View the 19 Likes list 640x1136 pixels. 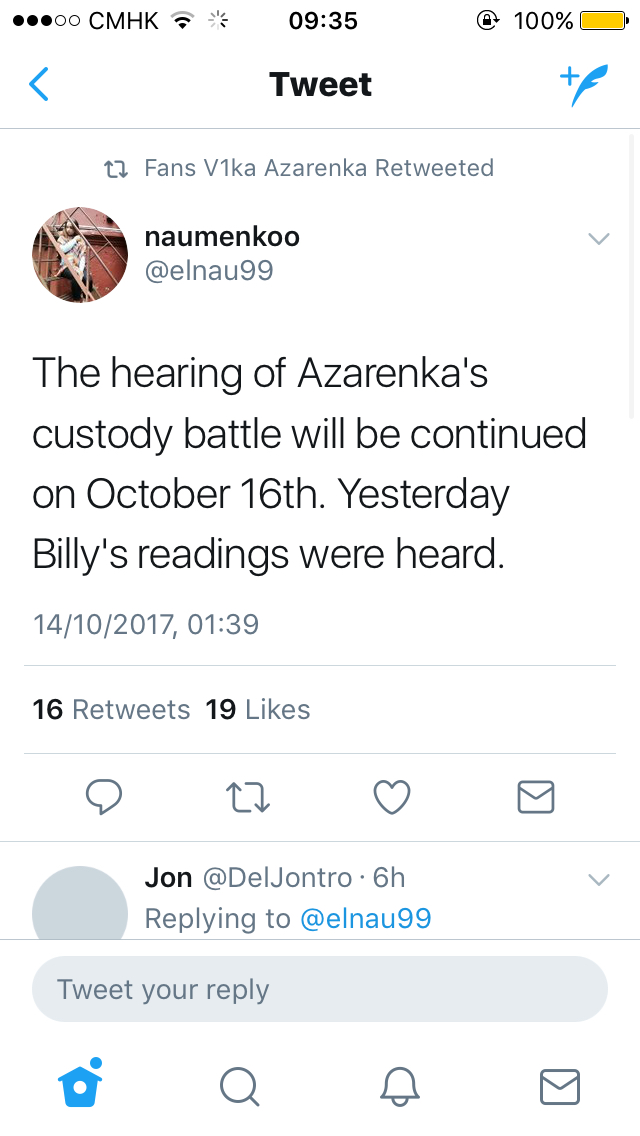[x=257, y=710]
